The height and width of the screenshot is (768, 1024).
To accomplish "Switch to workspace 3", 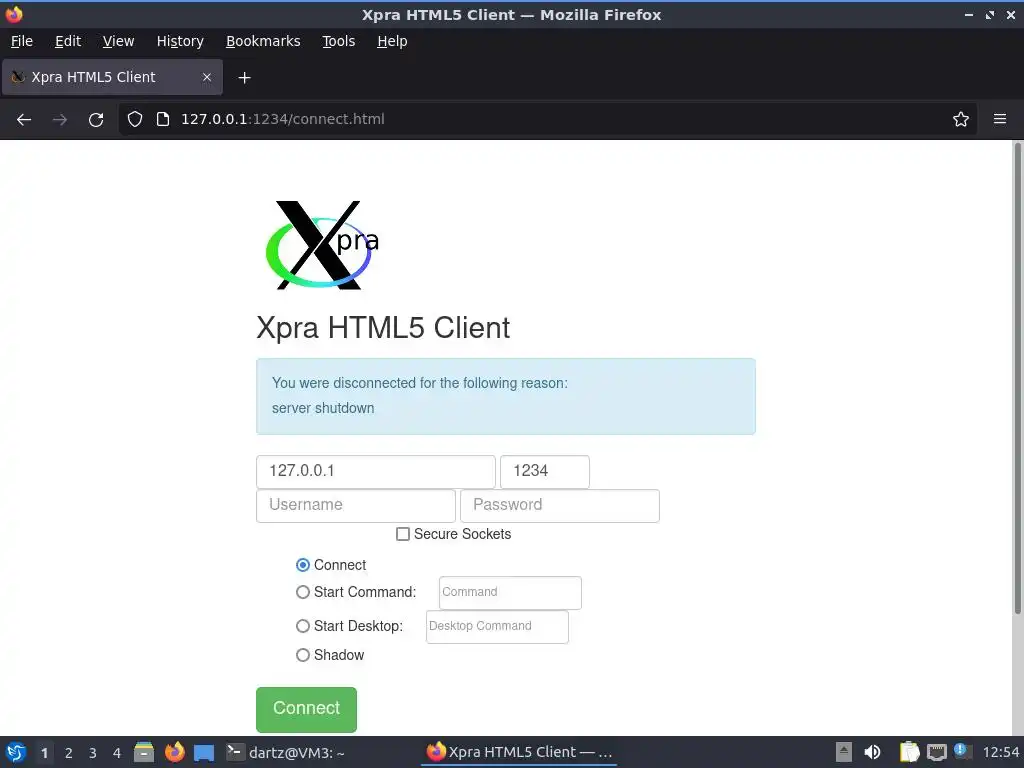I will pos(93,753).
